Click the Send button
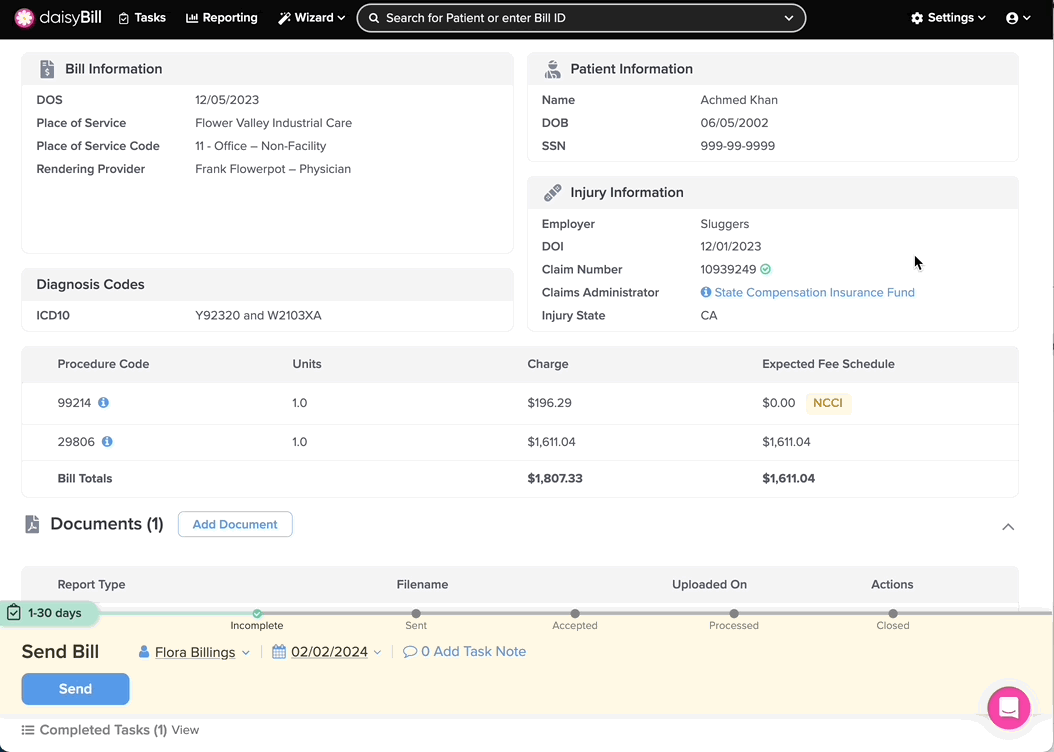The width and height of the screenshot is (1054, 752). click(x=75, y=689)
